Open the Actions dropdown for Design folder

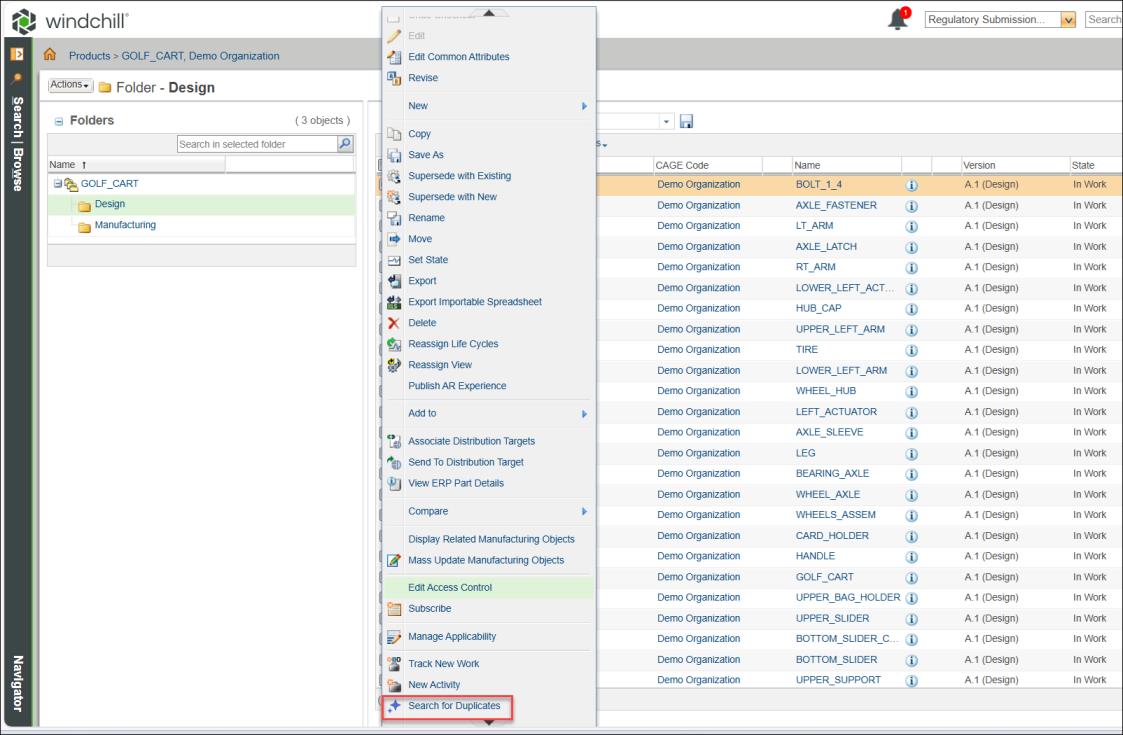[70, 85]
